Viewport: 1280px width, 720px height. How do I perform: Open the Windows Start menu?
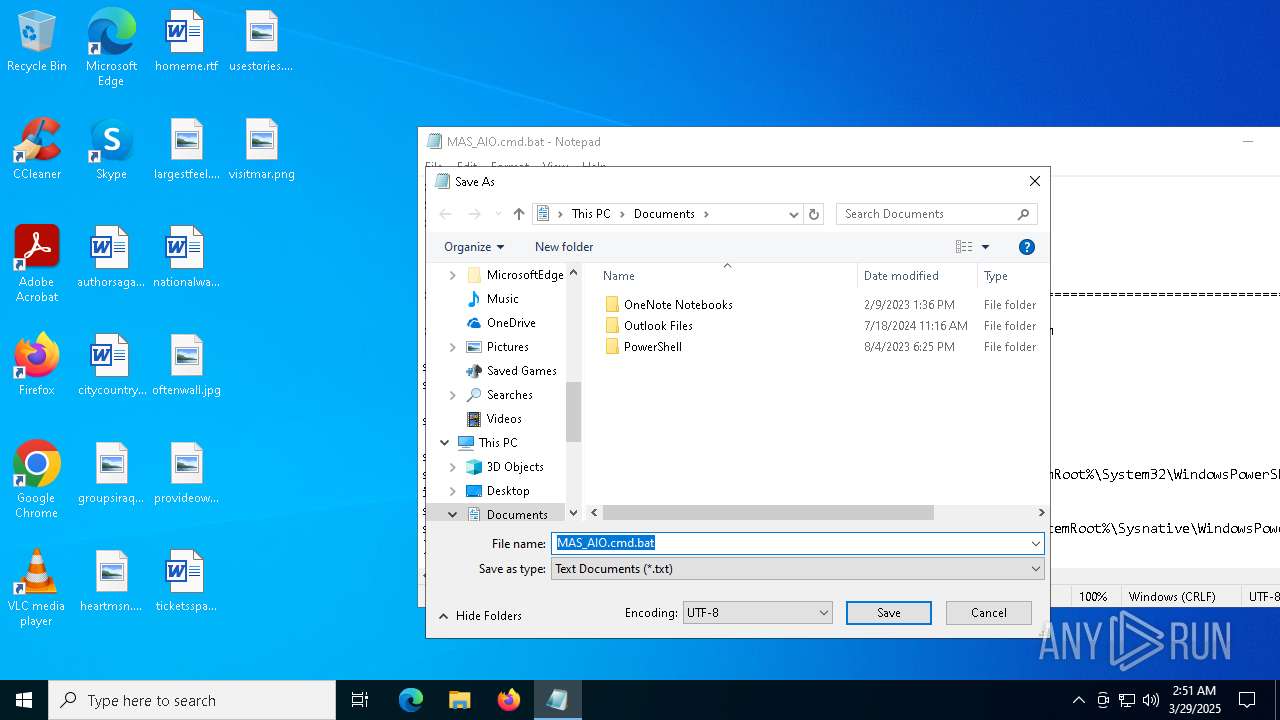click(x=24, y=700)
